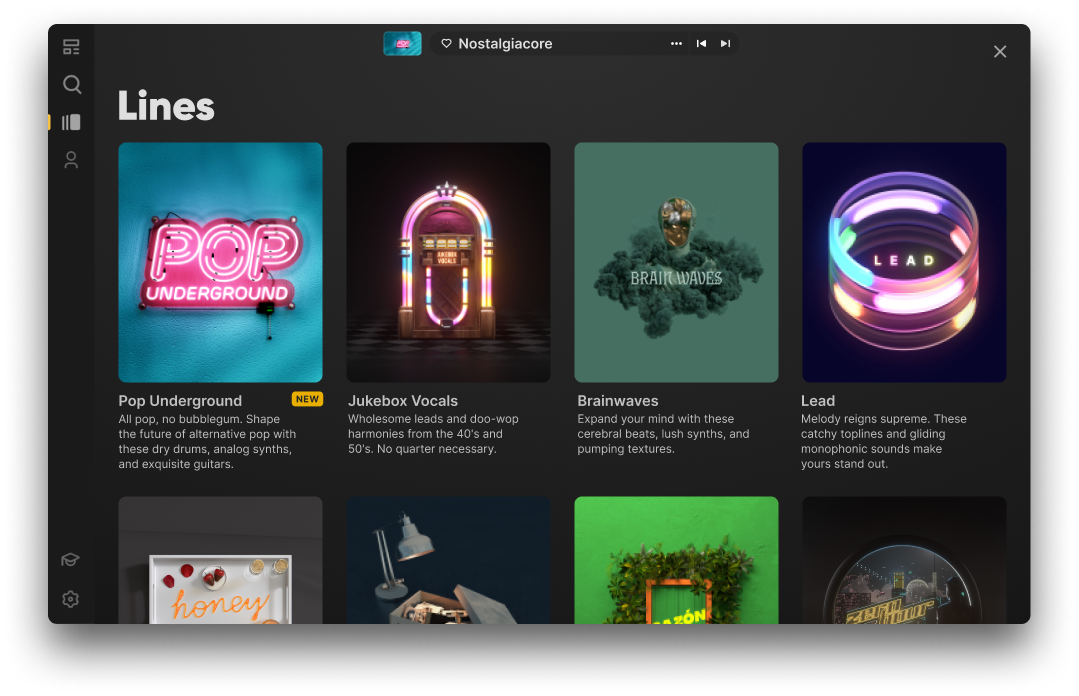This screenshot has width=1079, height=696.
Task: Open the Brainwaves cover art
Action: coord(676,262)
